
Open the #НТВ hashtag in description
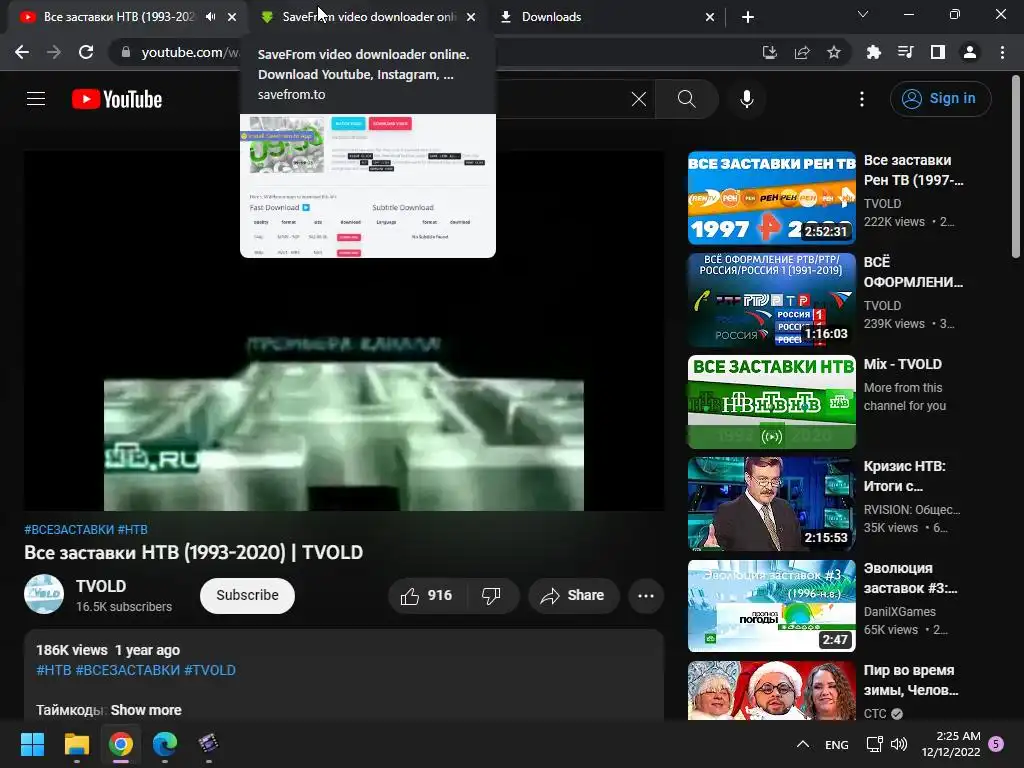pos(54,670)
